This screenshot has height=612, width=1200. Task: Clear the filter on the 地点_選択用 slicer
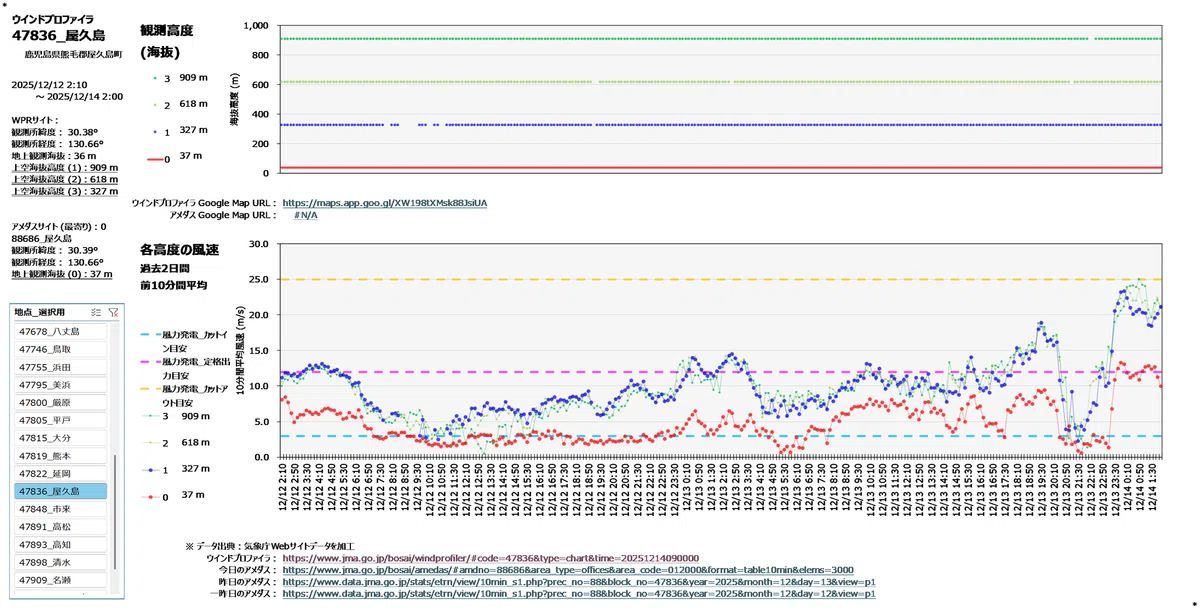tap(113, 312)
